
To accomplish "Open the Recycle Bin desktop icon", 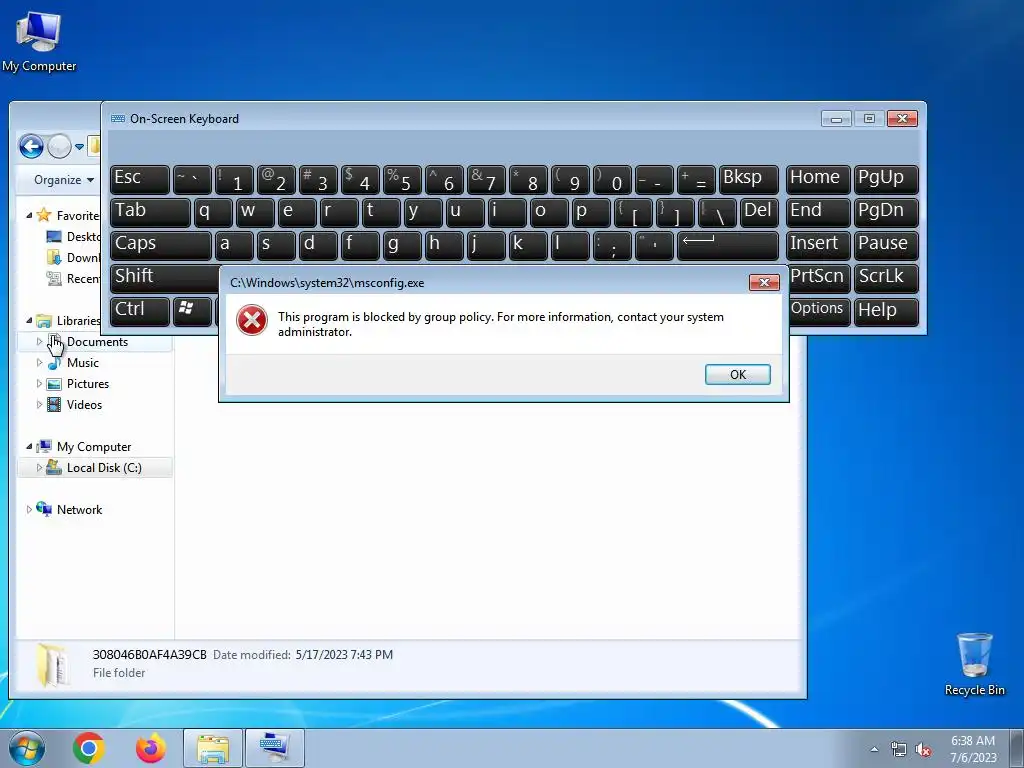I will coord(974,664).
